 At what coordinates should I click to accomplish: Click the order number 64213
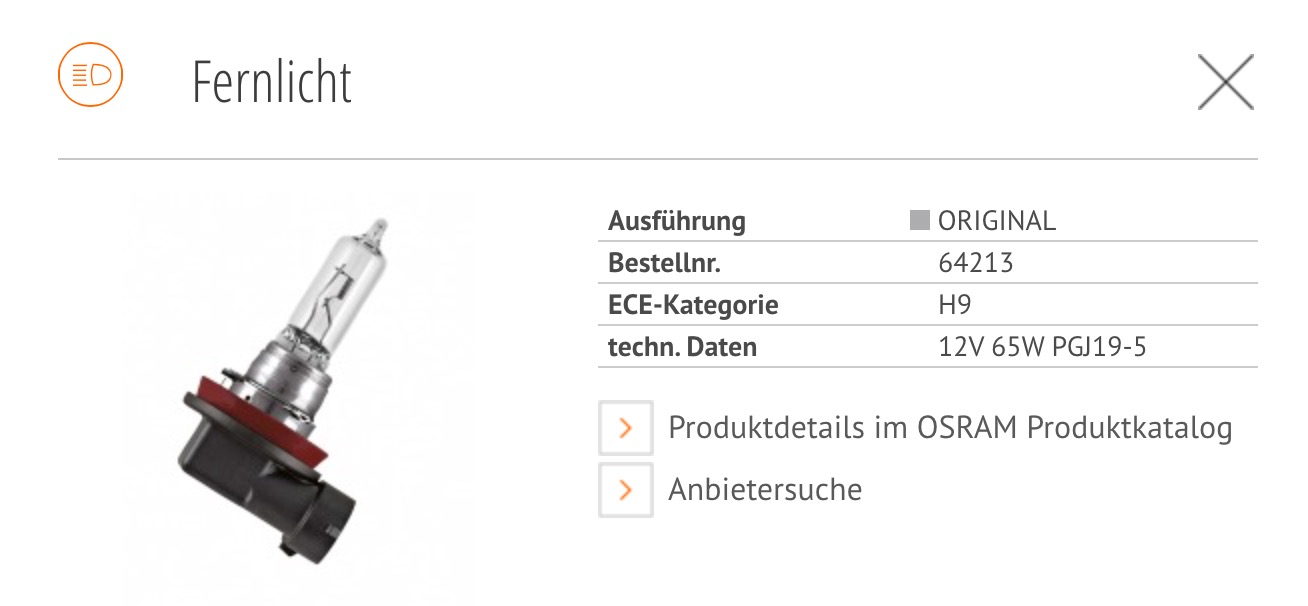coord(976,263)
